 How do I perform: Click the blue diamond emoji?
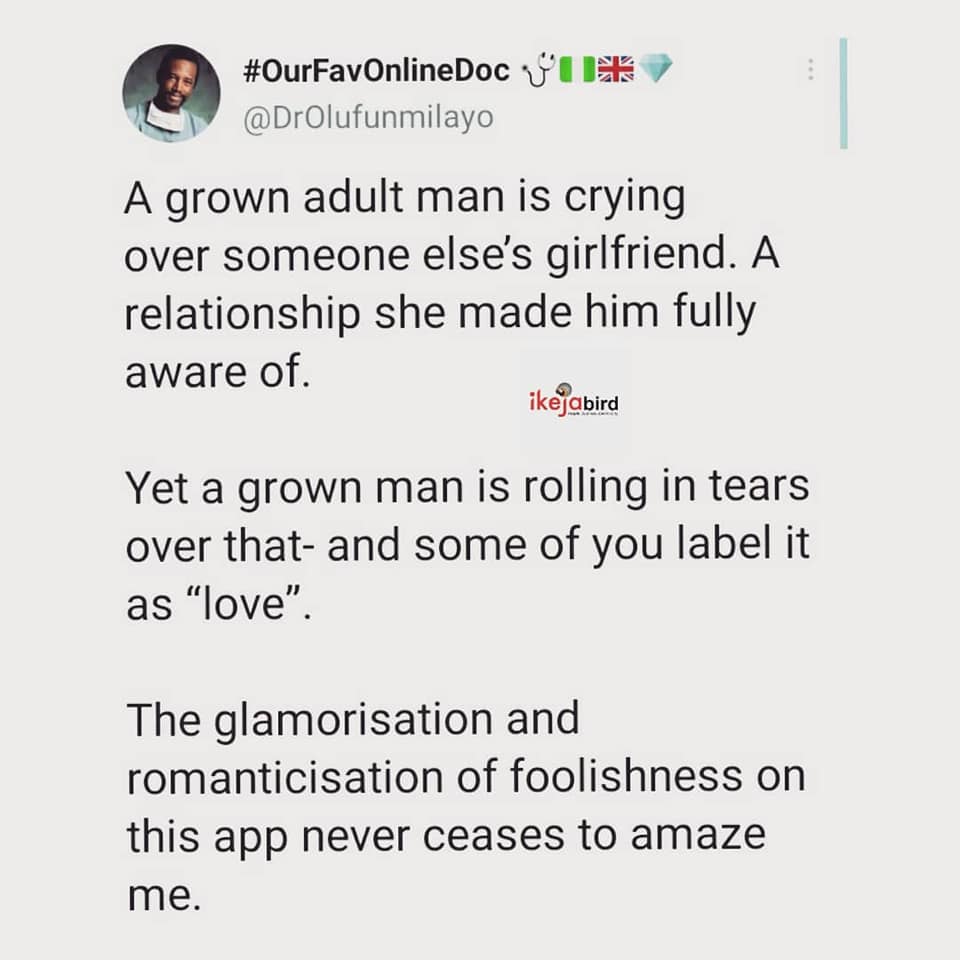[x=656, y=71]
